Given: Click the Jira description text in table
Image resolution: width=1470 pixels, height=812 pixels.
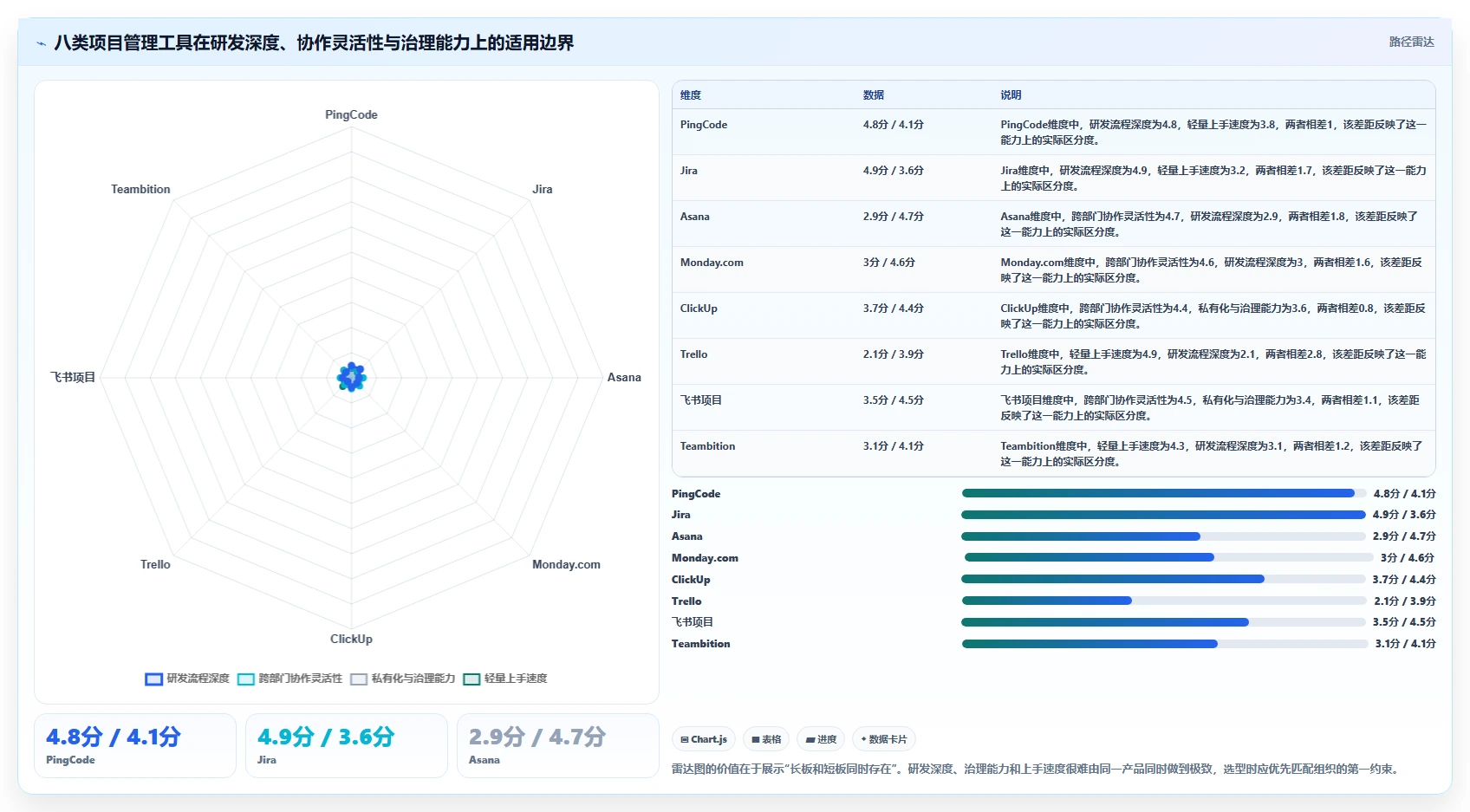Looking at the screenshot, I should (x=1213, y=179).
